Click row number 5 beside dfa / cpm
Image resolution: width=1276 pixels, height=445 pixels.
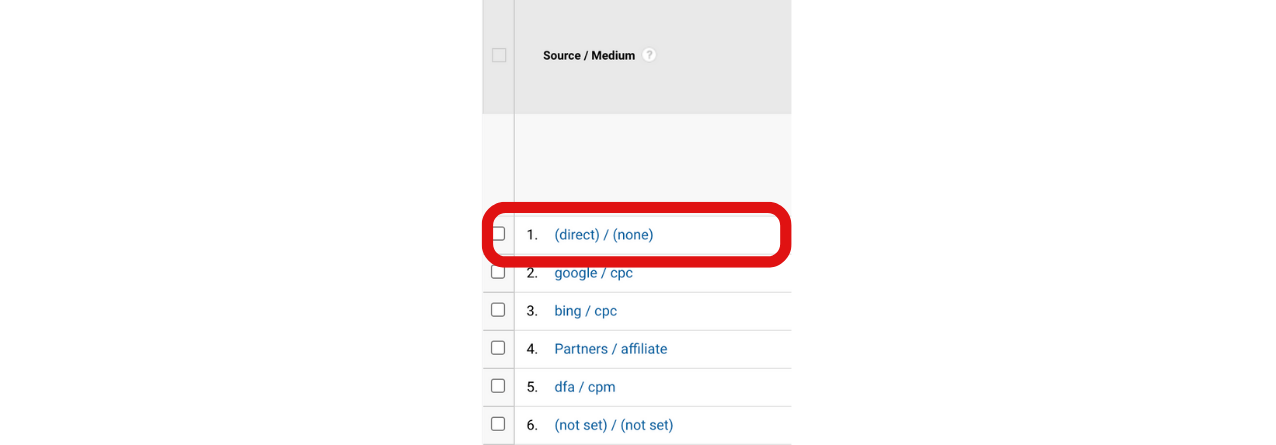[532, 387]
